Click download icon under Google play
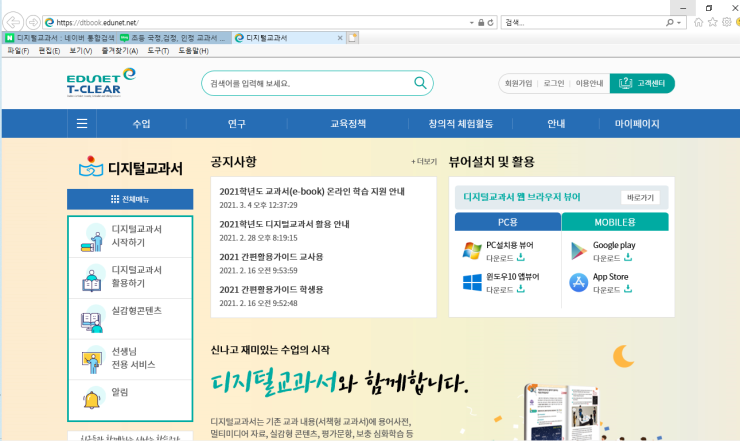740x441 pixels. [628, 257]
